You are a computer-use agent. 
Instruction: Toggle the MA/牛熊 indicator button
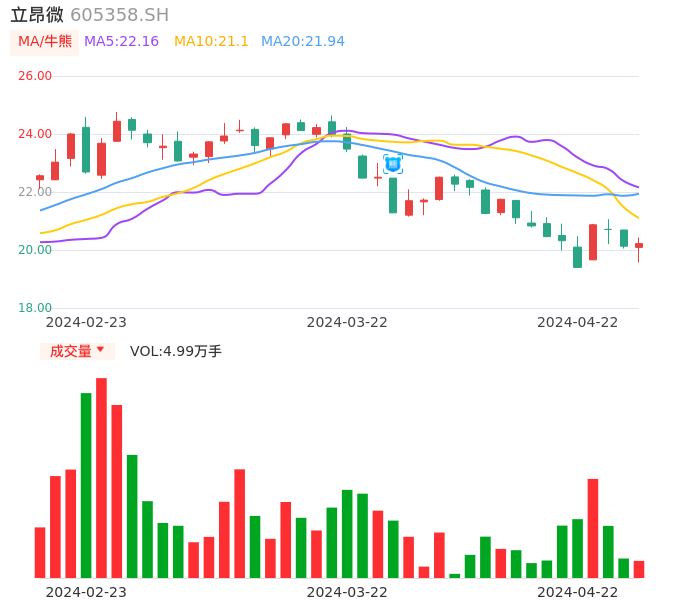45,42
